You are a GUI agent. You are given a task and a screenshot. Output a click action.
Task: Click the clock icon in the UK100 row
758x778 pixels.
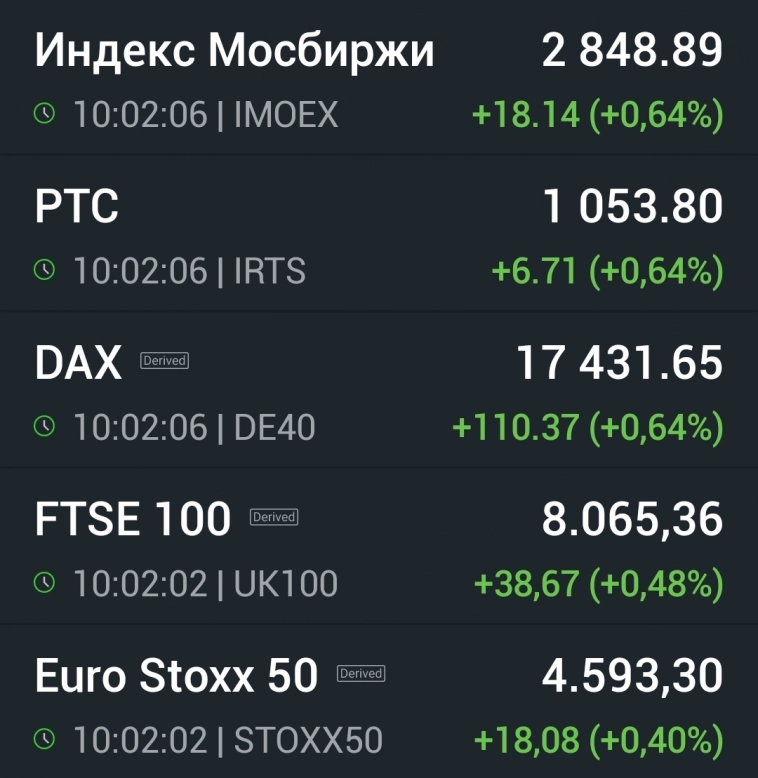[x=44, y=583]
